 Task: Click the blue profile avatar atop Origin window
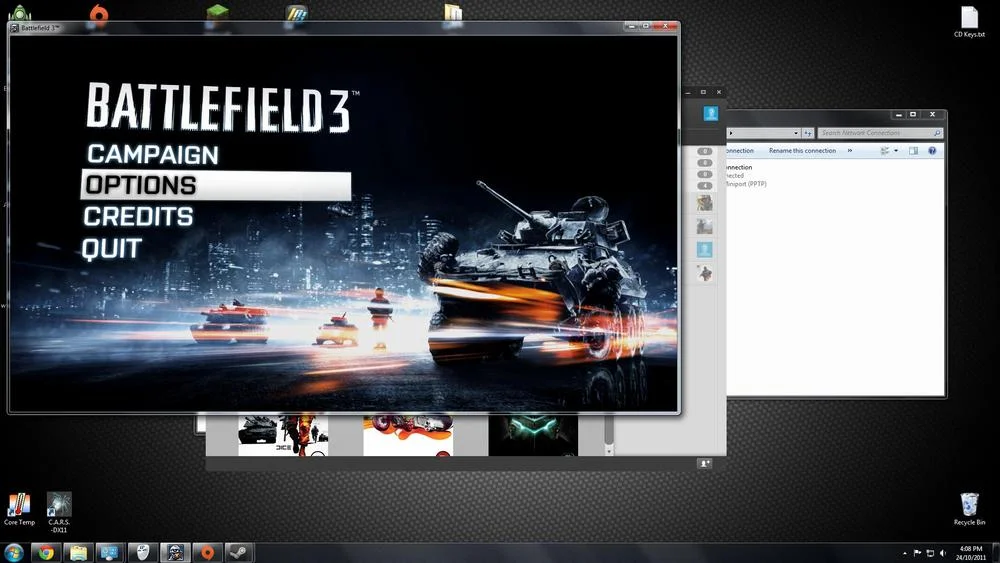710,113
